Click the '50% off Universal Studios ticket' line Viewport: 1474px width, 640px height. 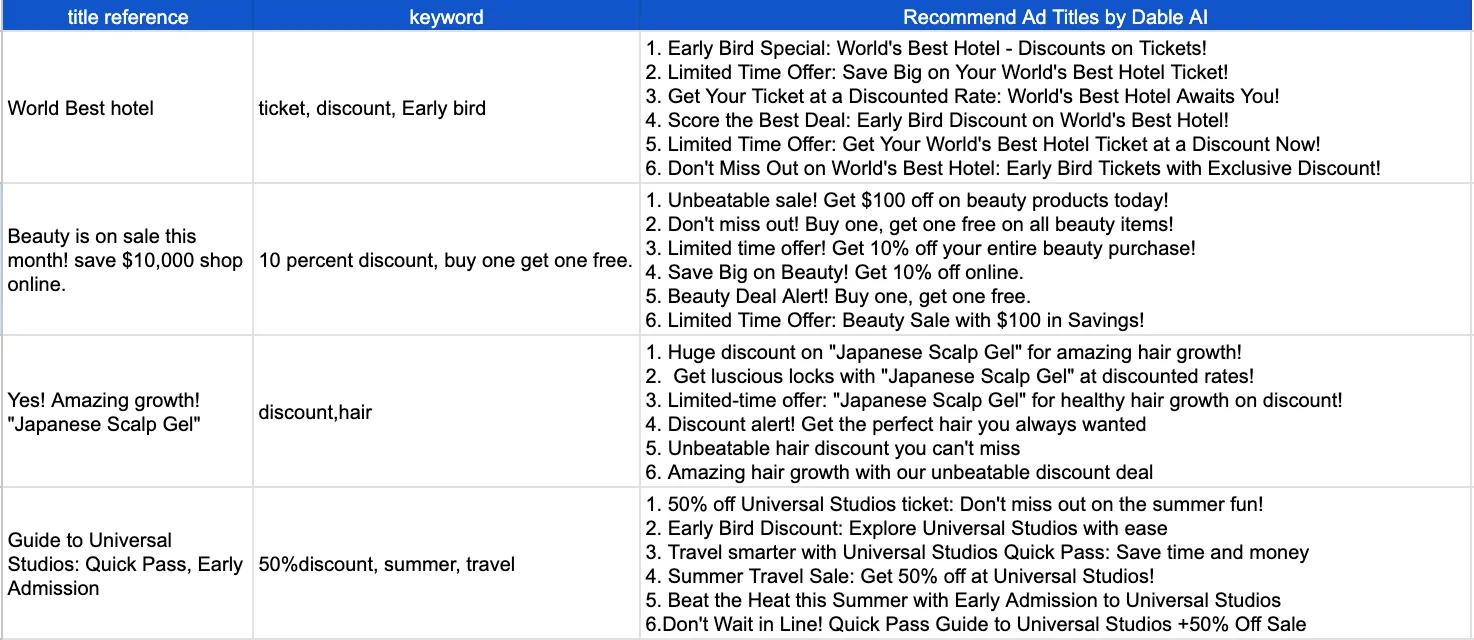point(954,504)
